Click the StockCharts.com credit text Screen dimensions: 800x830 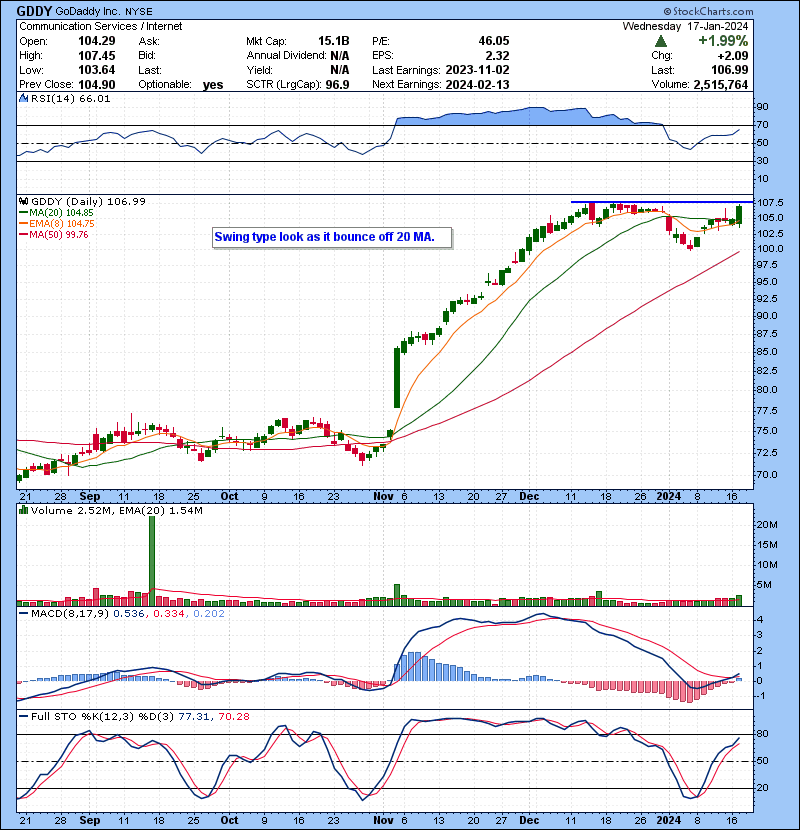708,11
